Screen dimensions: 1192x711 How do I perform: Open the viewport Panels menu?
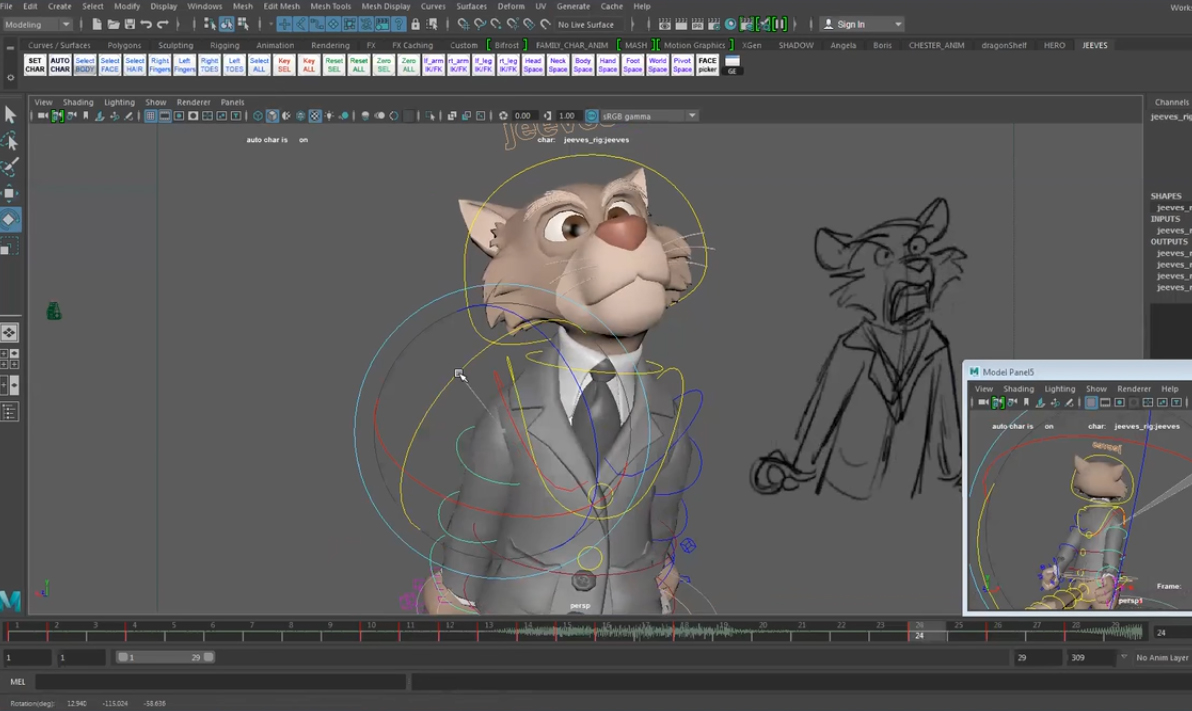point(232,102)
